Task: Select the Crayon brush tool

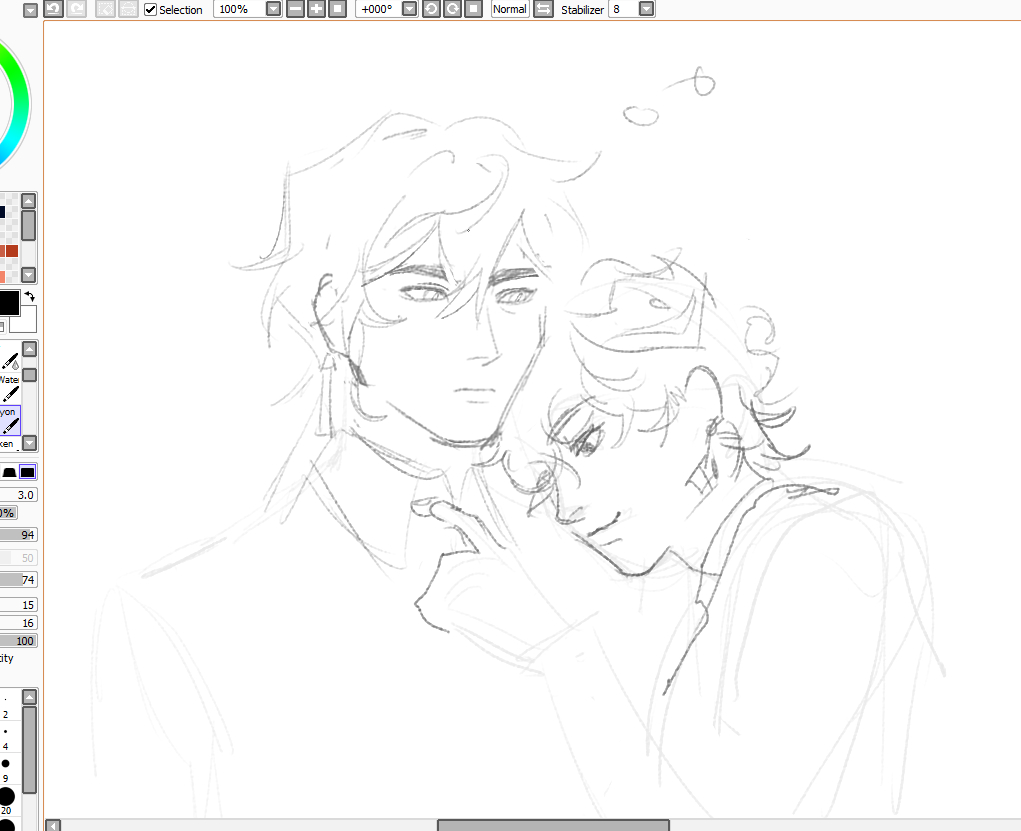Action: [10, 419]
